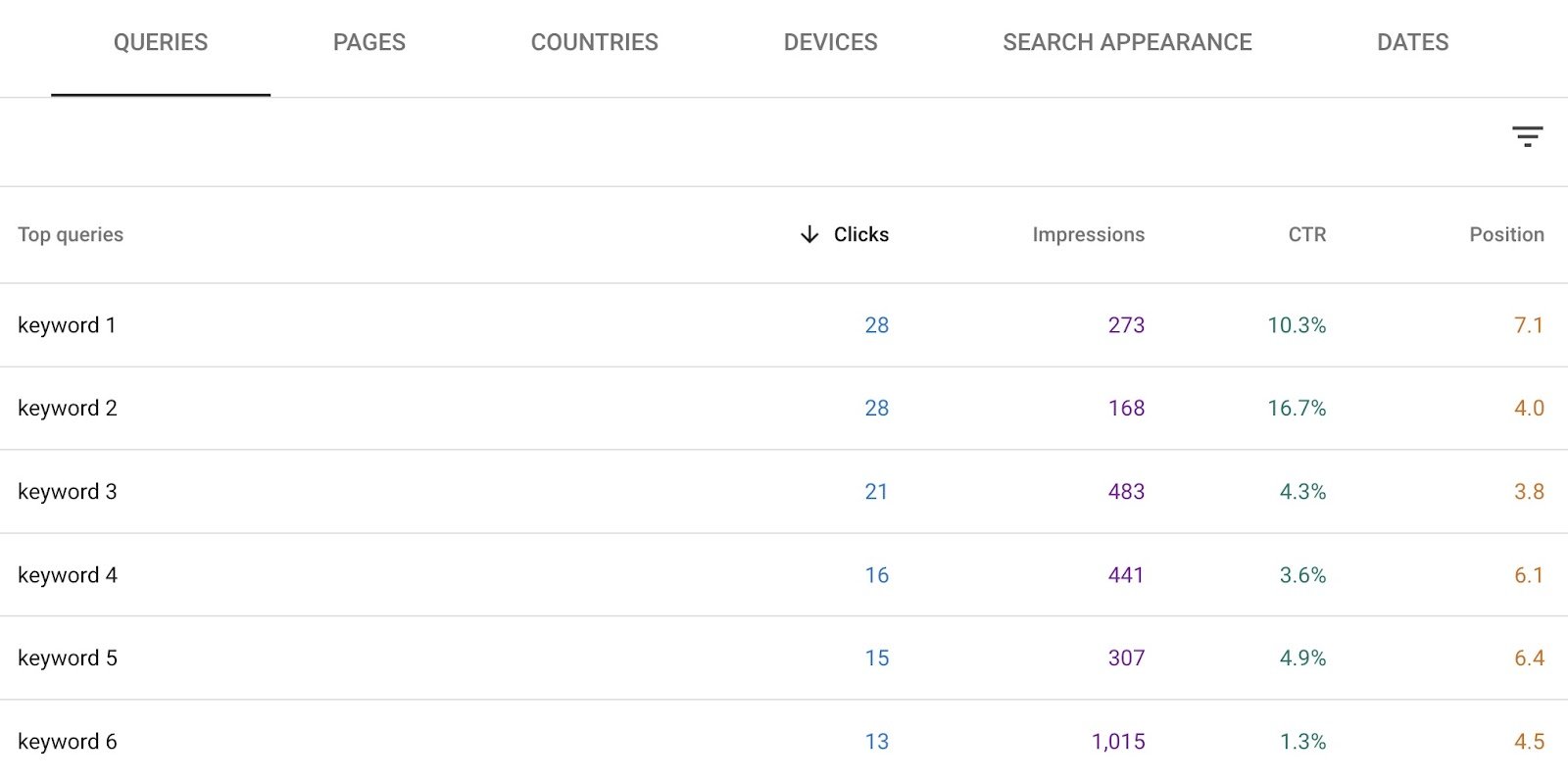
Task: Open details for keyword 3
Action: (67, 491)
